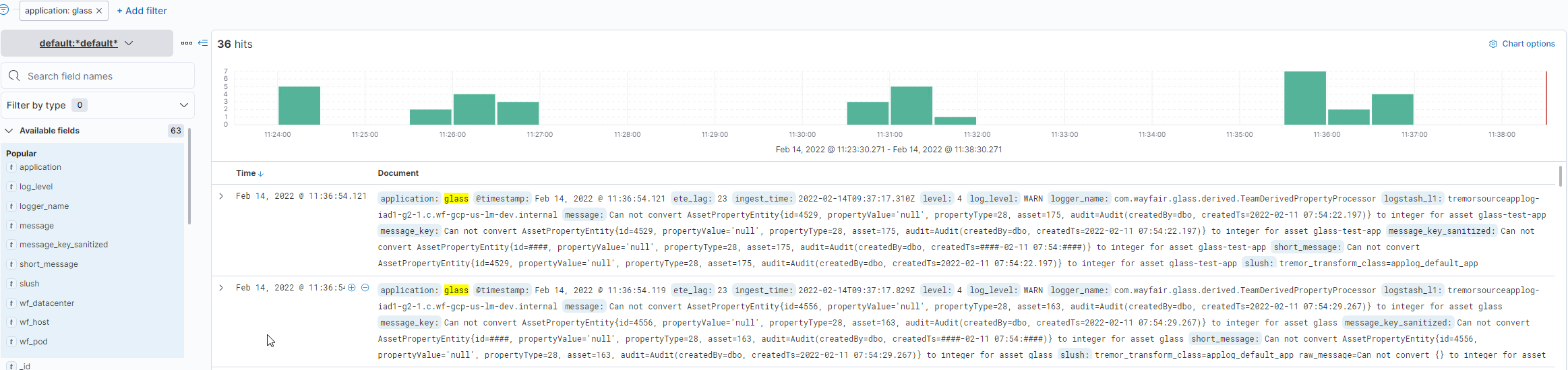Select the slush field
The image size is (1568, 370).
pos(30,284)
